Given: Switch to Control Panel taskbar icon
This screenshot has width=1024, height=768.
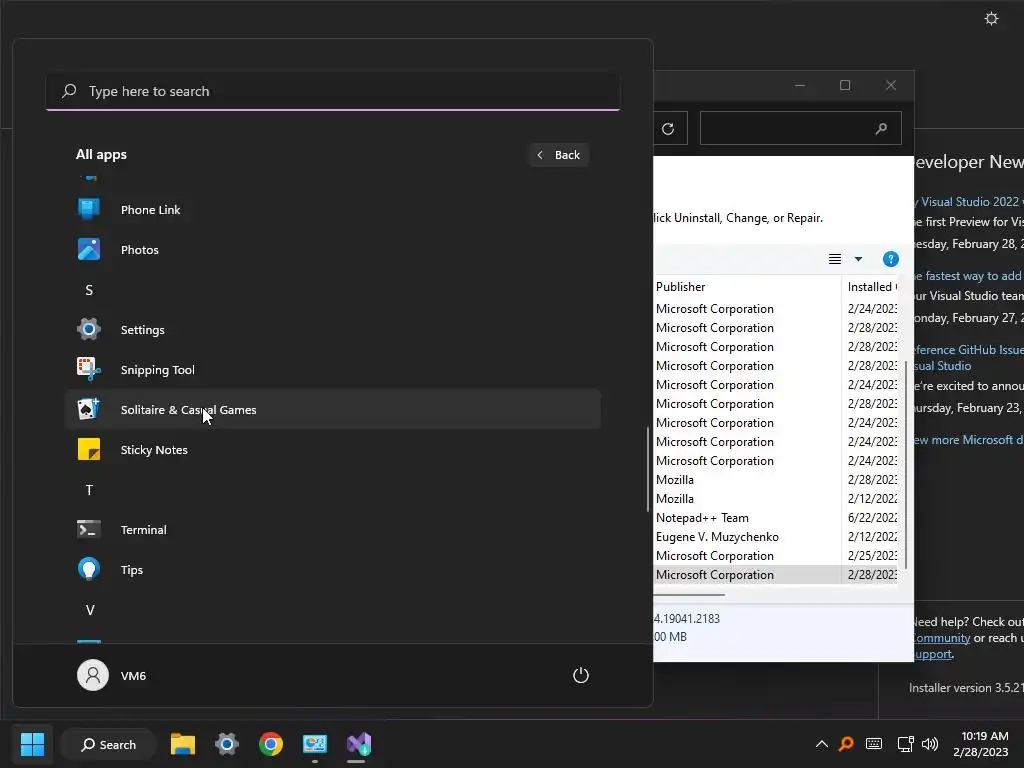Looking at the screenshot, I should pyautogui.click(x=315, y=744).
